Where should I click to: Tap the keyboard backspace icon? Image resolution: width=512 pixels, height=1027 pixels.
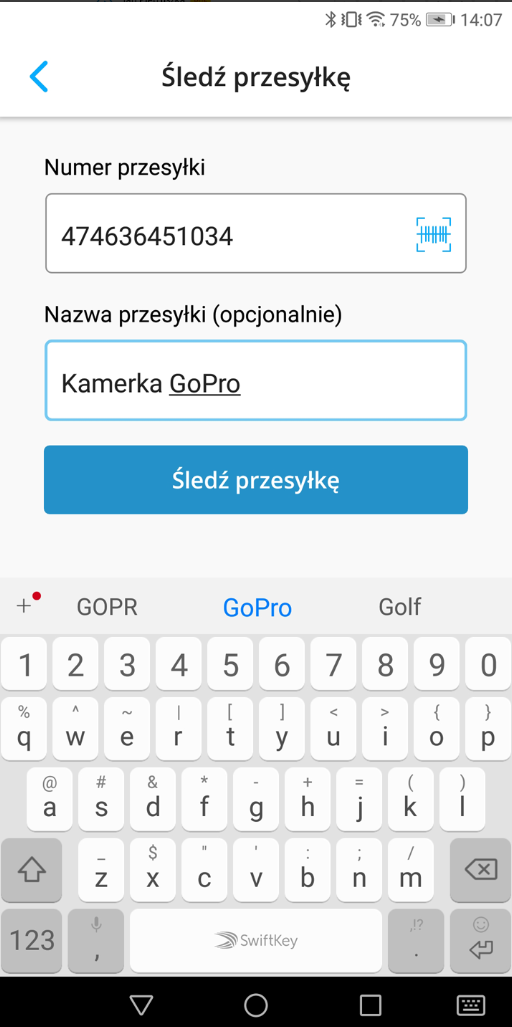[x=481, y=870]
